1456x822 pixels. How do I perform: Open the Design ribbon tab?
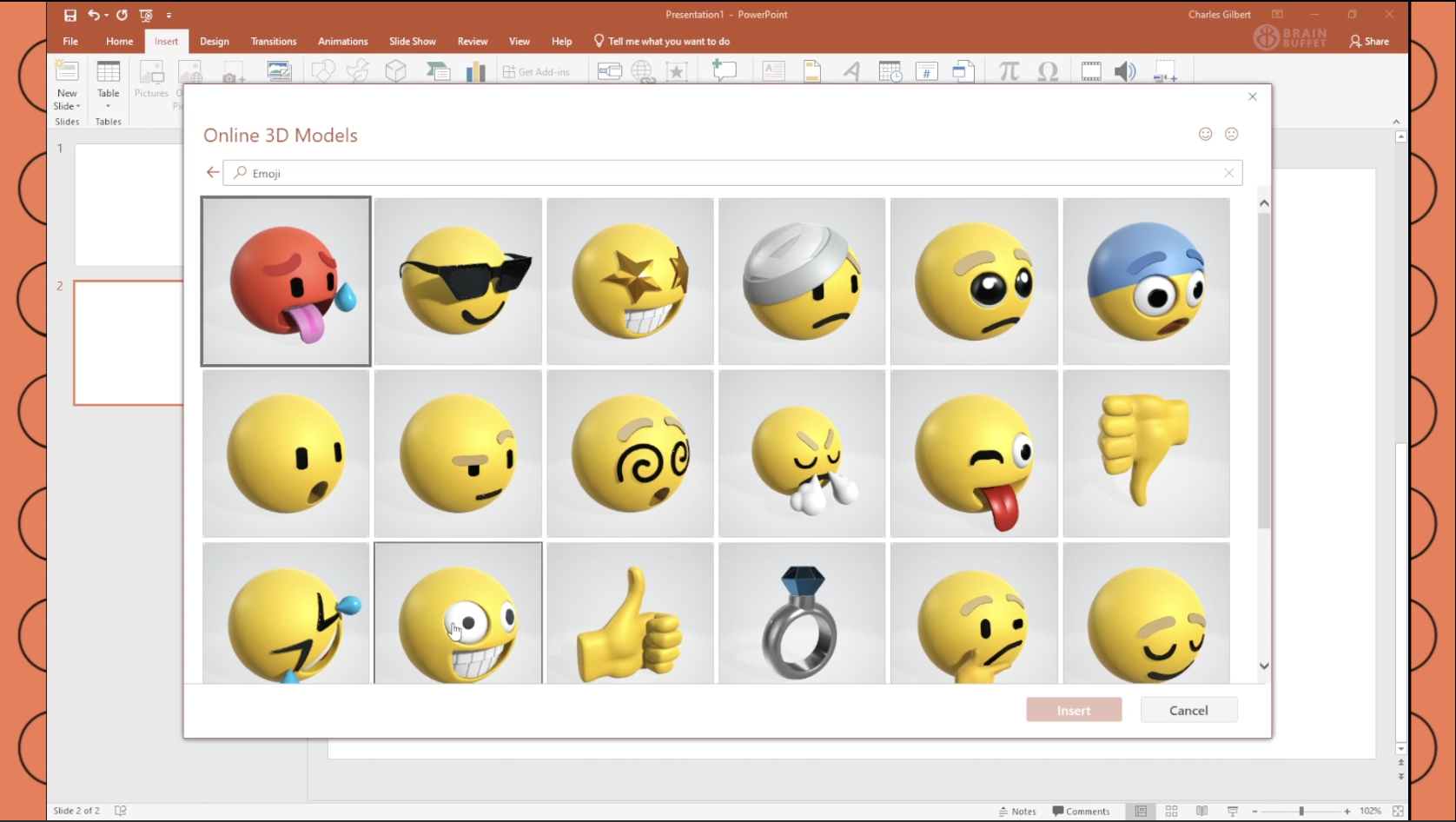coord(215,41)
